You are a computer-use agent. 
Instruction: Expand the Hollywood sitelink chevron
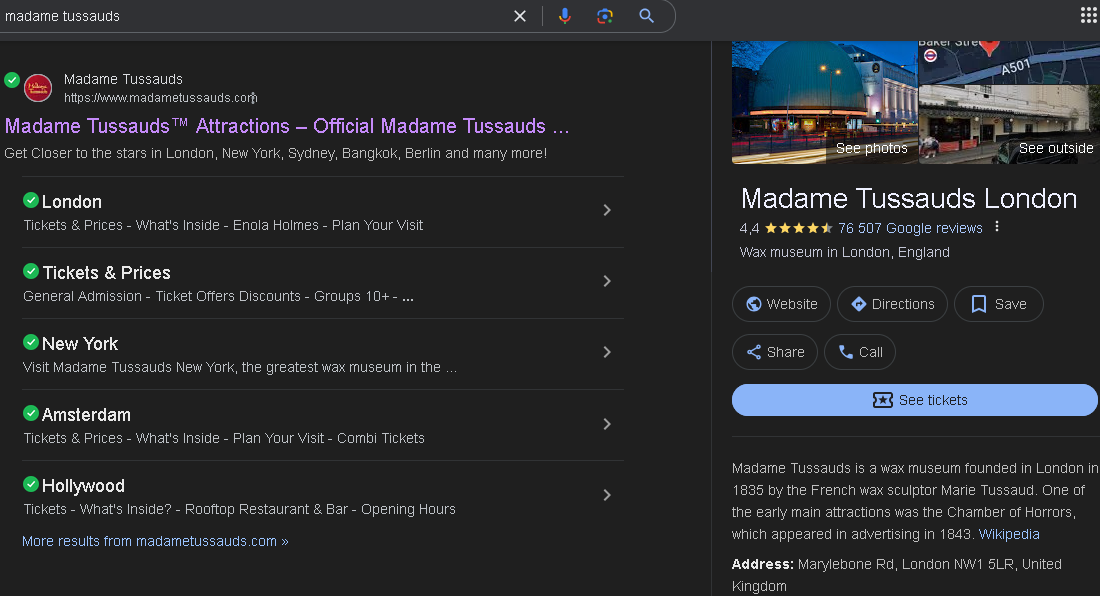607,495
